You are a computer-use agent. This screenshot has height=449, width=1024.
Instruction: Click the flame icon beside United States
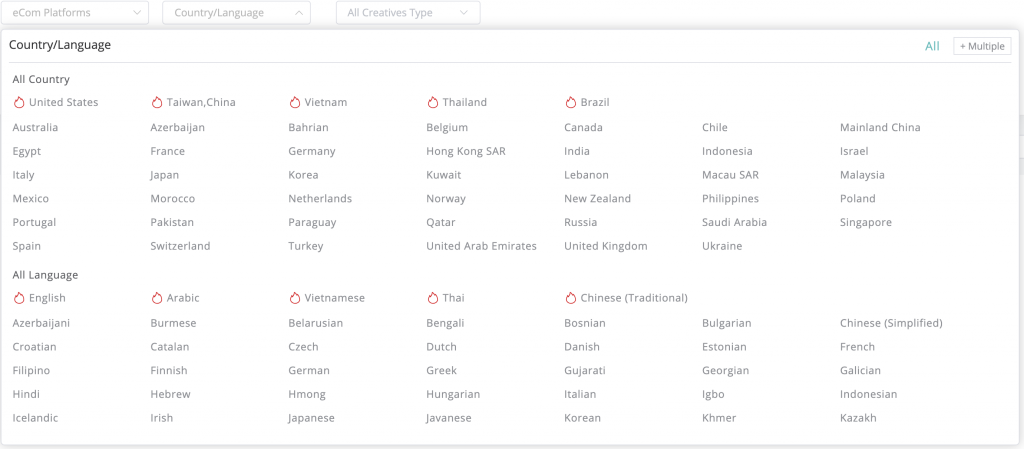(x=19, y=102)
